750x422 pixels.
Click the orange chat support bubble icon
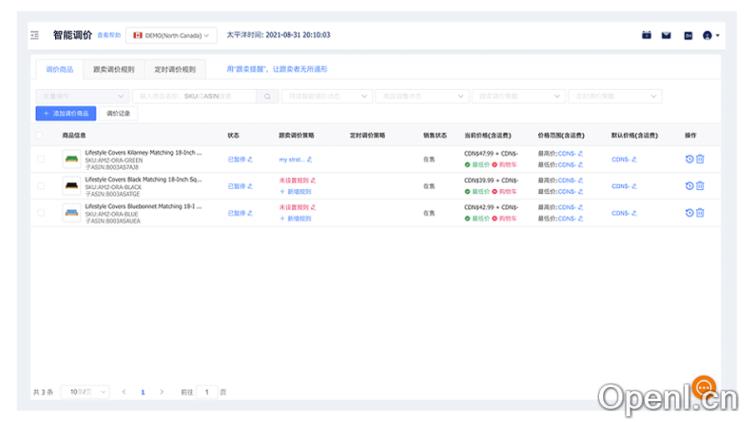pos(704,387)
